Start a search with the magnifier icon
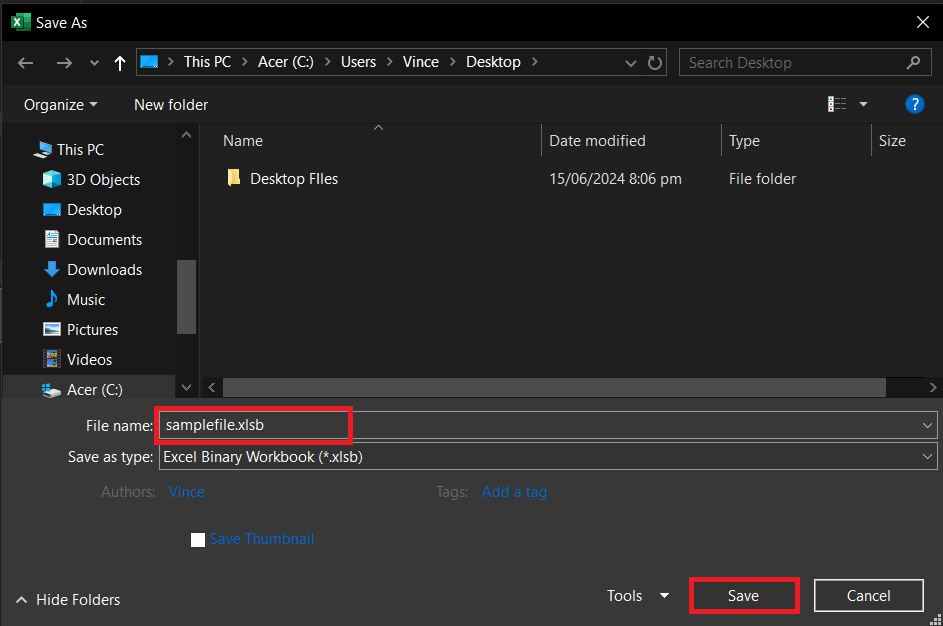 913,62
